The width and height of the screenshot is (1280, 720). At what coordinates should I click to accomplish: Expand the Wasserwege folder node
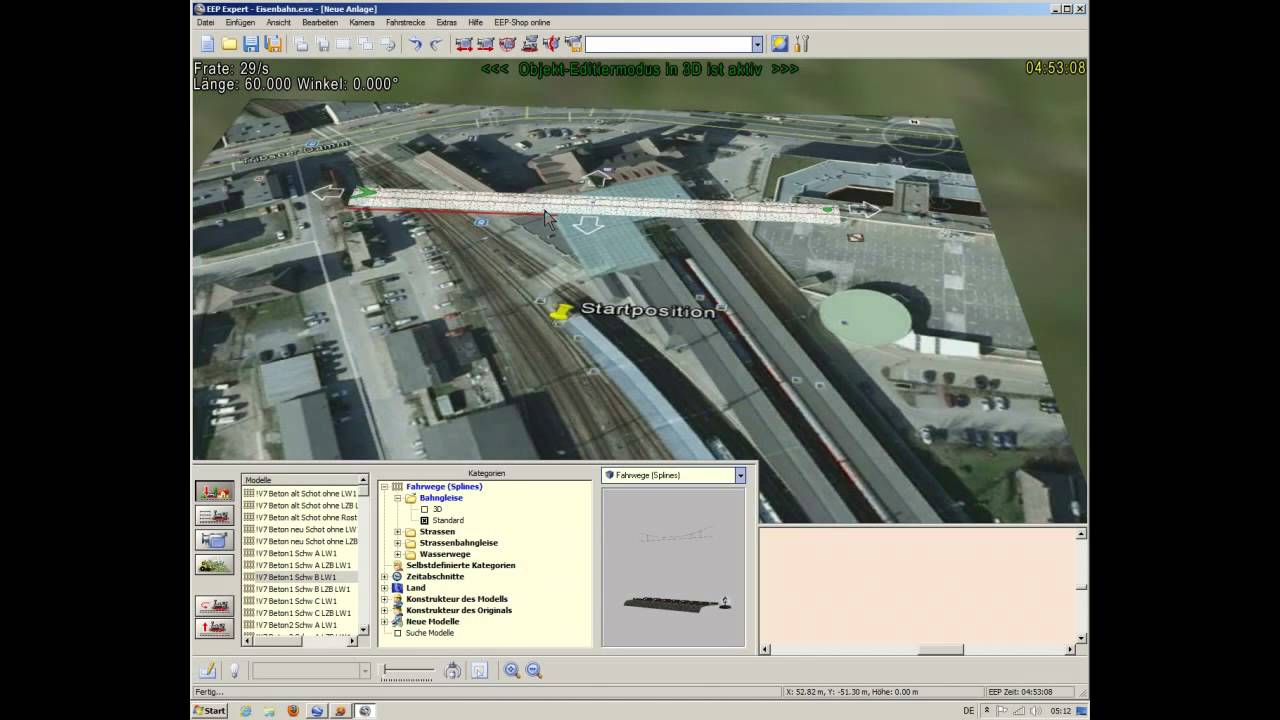pyautogui.click(x=397, y=554)
